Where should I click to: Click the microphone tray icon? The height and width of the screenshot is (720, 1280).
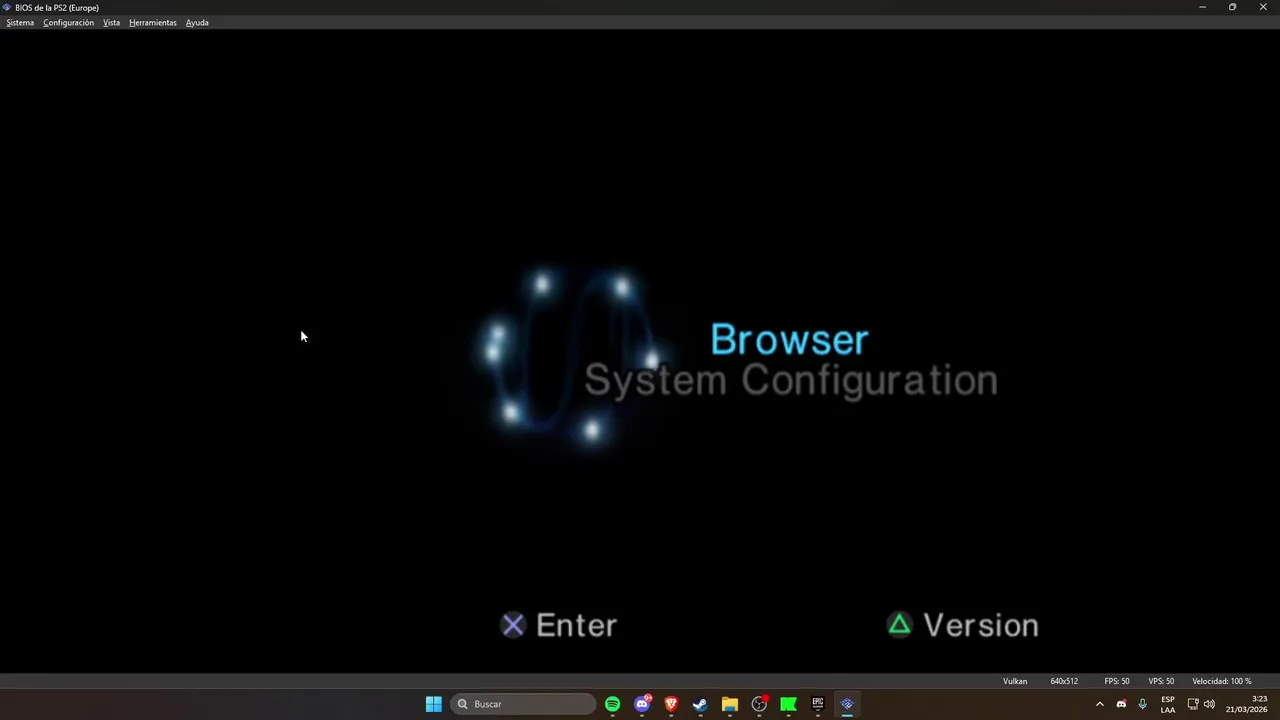click(x=1142, y=704)
